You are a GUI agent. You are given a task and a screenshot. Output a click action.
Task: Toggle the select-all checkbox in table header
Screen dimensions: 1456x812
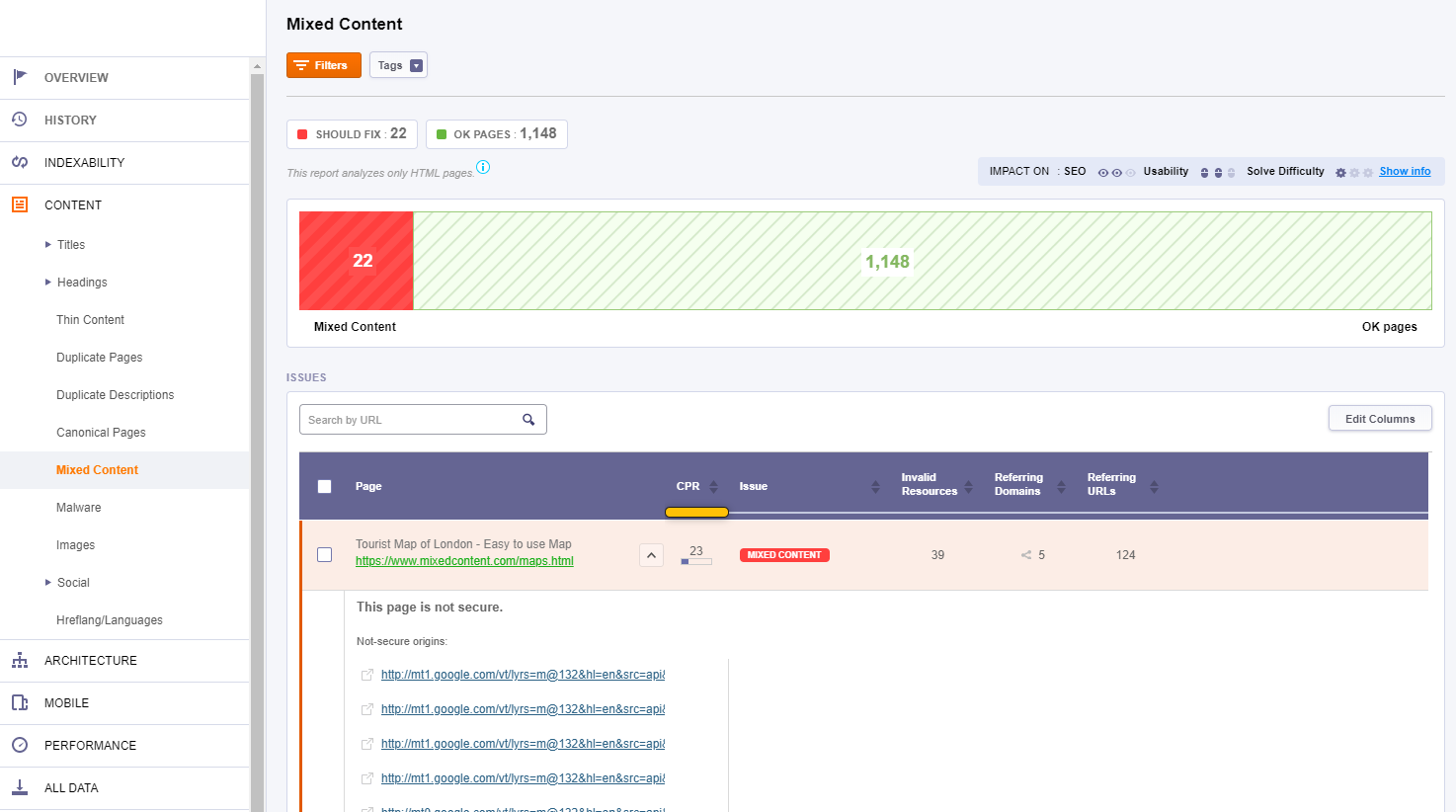pyautogui.click(x=324, y=486)
